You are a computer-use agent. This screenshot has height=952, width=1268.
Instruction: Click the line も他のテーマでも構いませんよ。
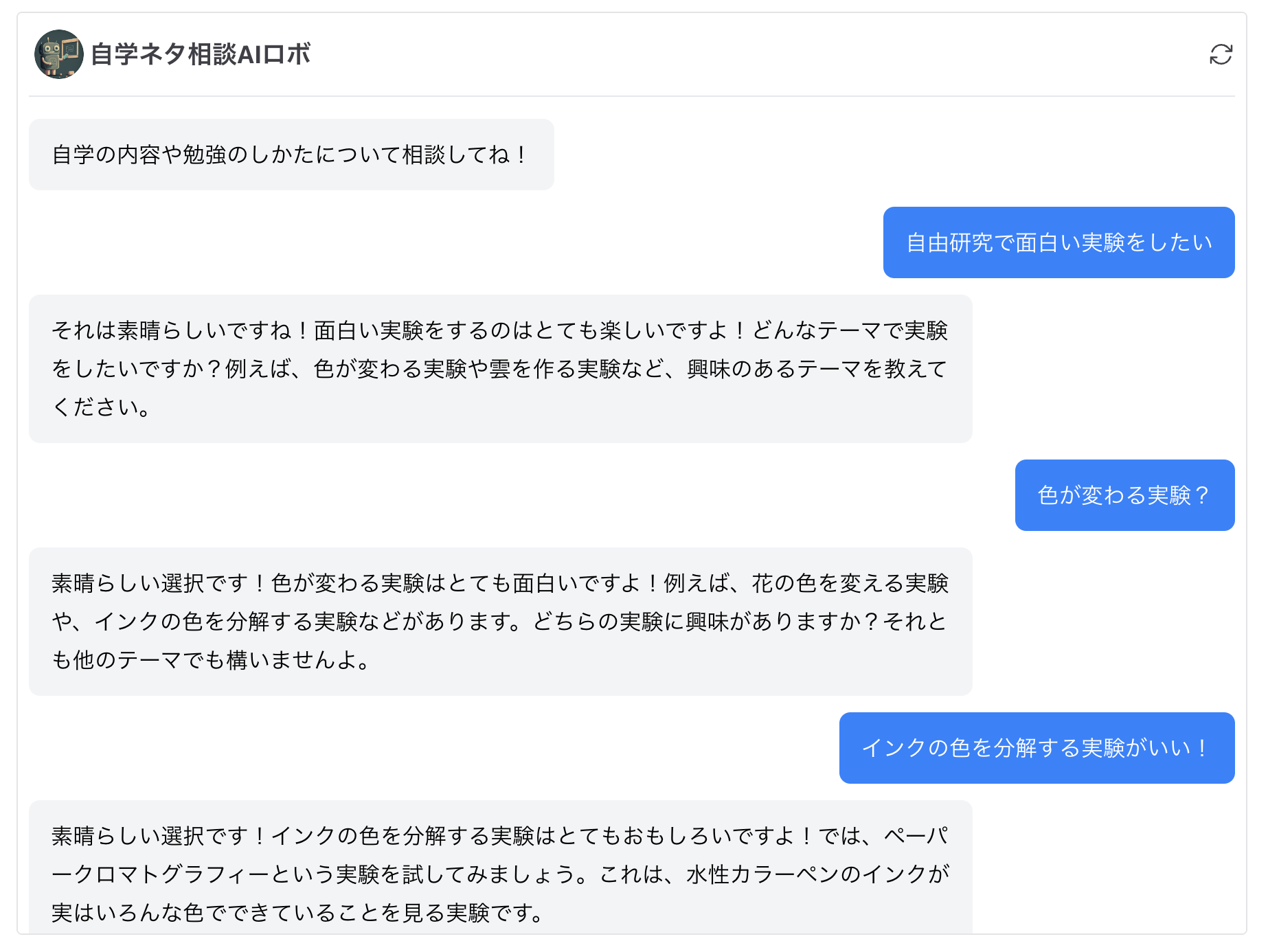[x=212, y=660]
